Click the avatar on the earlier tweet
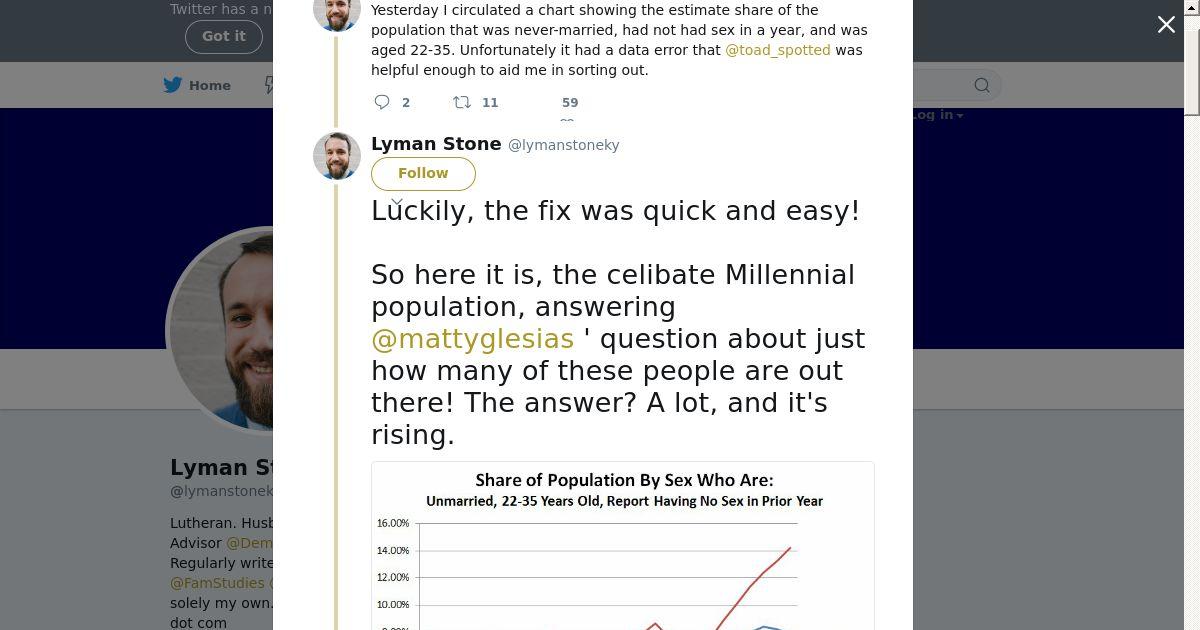Viewport: 1200px width, 630px height. pyautogui.click(x=337, y=14)
